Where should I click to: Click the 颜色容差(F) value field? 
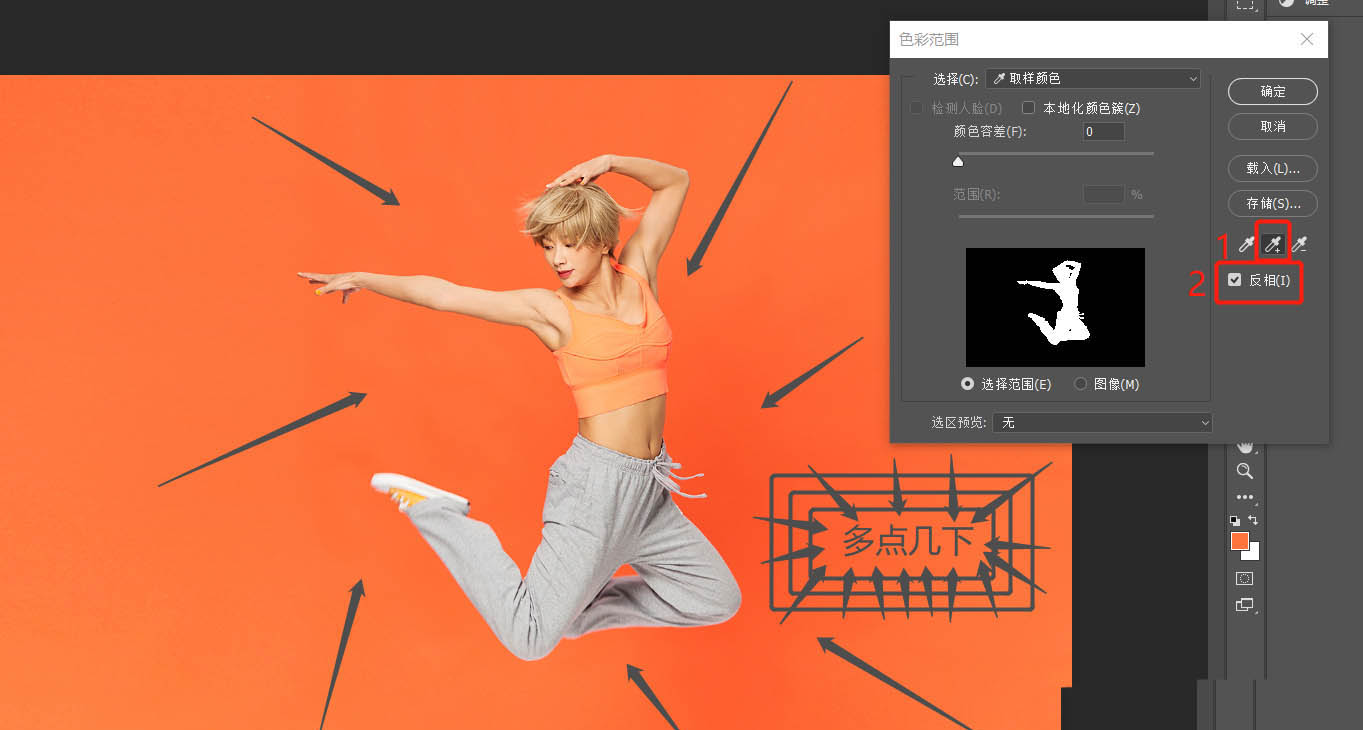point(1104,132)
